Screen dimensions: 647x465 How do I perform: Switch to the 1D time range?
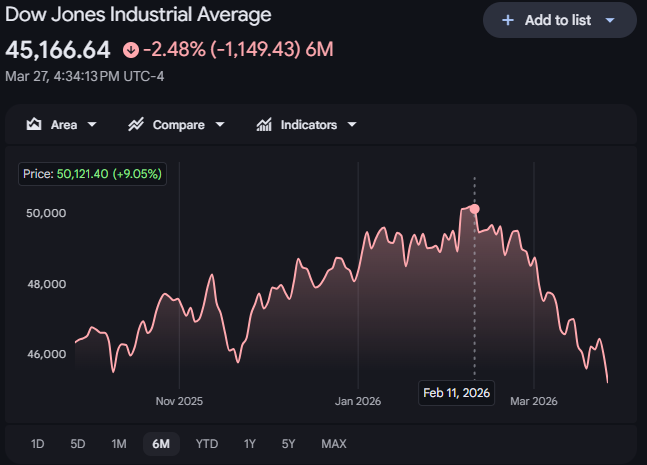(x=38, y=444)
